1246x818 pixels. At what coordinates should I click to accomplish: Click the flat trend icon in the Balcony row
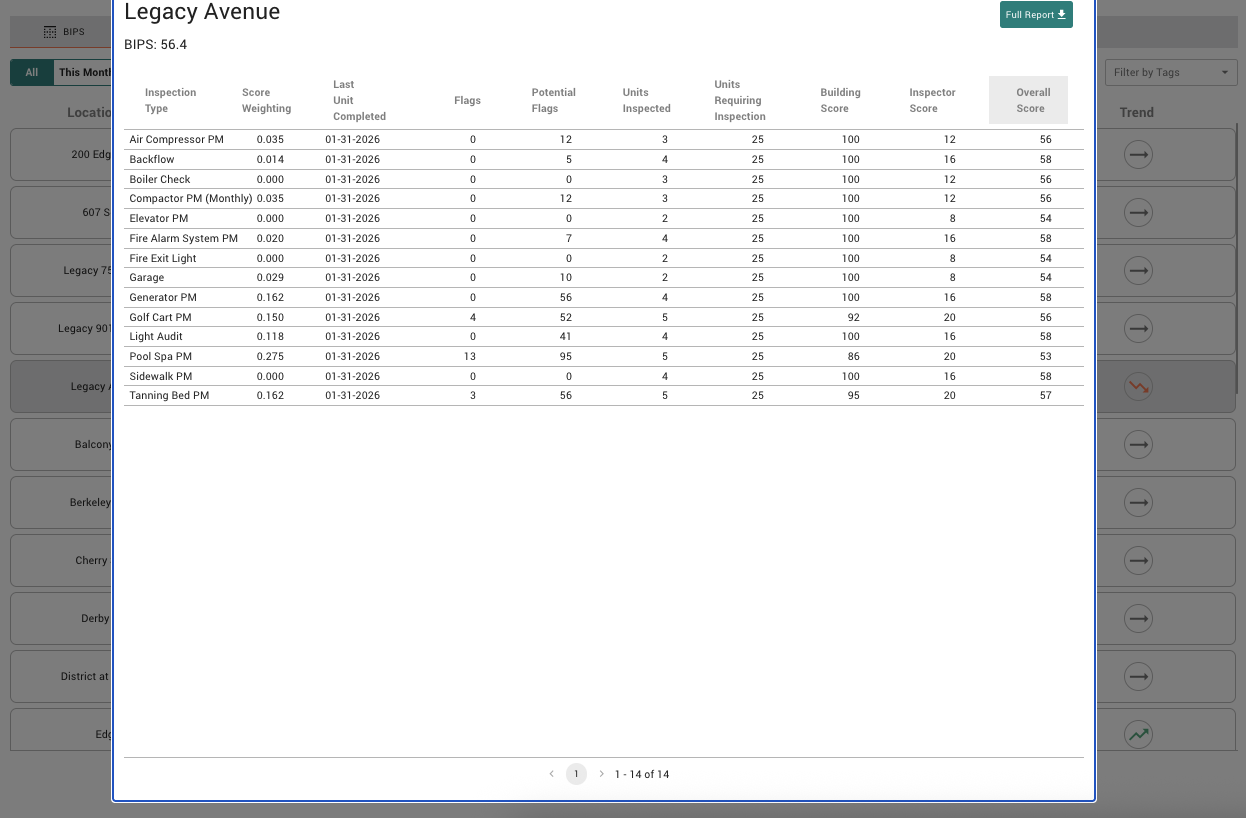click(x=1138, y=444)
